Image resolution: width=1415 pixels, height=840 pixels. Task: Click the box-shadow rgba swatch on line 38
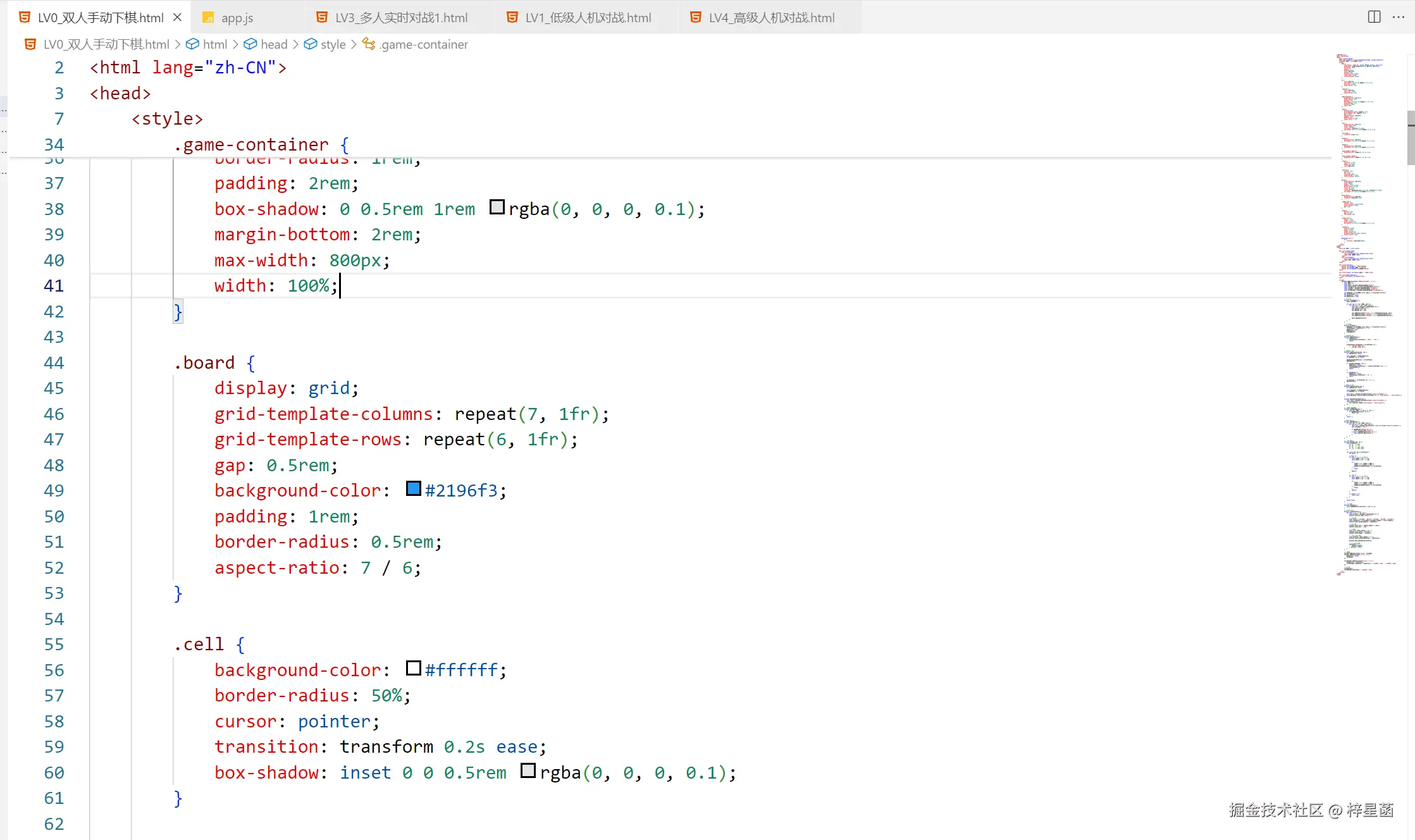point(497,207)
